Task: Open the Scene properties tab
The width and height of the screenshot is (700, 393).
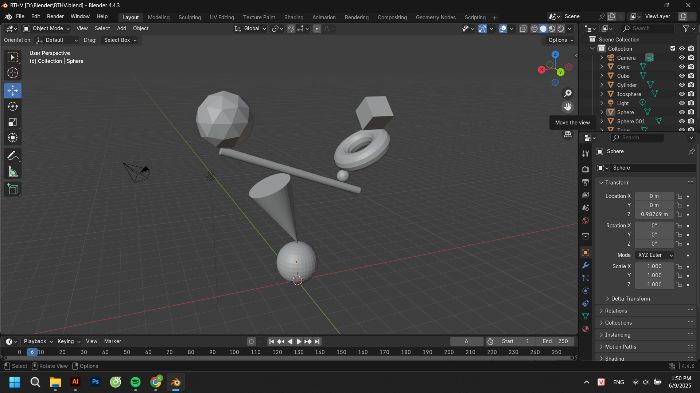Action: pos(586,208)
